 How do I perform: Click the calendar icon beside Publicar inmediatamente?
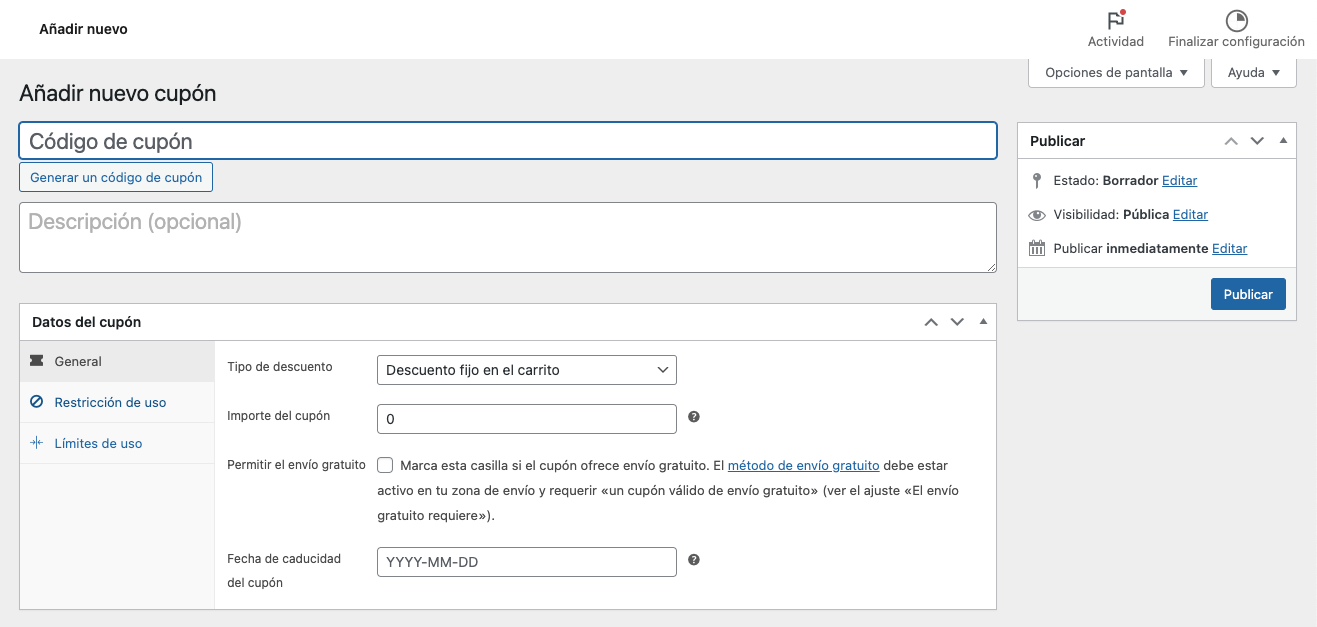pyautogui.click(x=1037, y=247)
